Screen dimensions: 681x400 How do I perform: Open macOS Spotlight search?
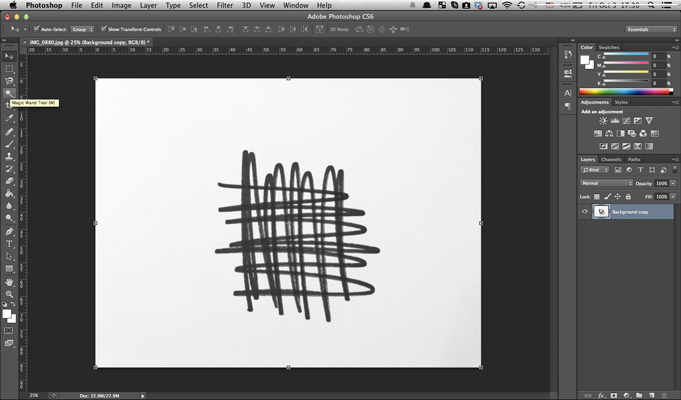(651, 5)
